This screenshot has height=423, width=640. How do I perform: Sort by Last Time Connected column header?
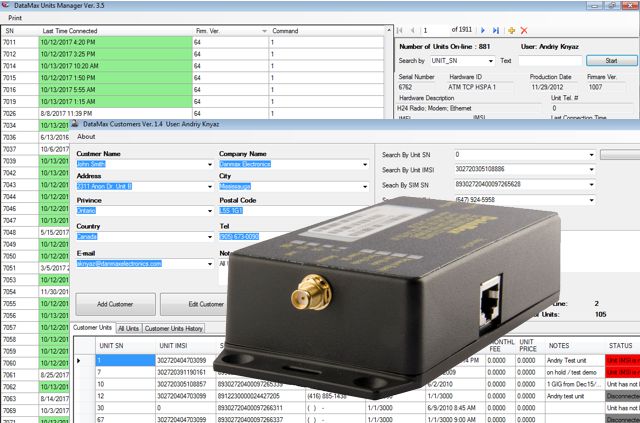click(116, 31)
